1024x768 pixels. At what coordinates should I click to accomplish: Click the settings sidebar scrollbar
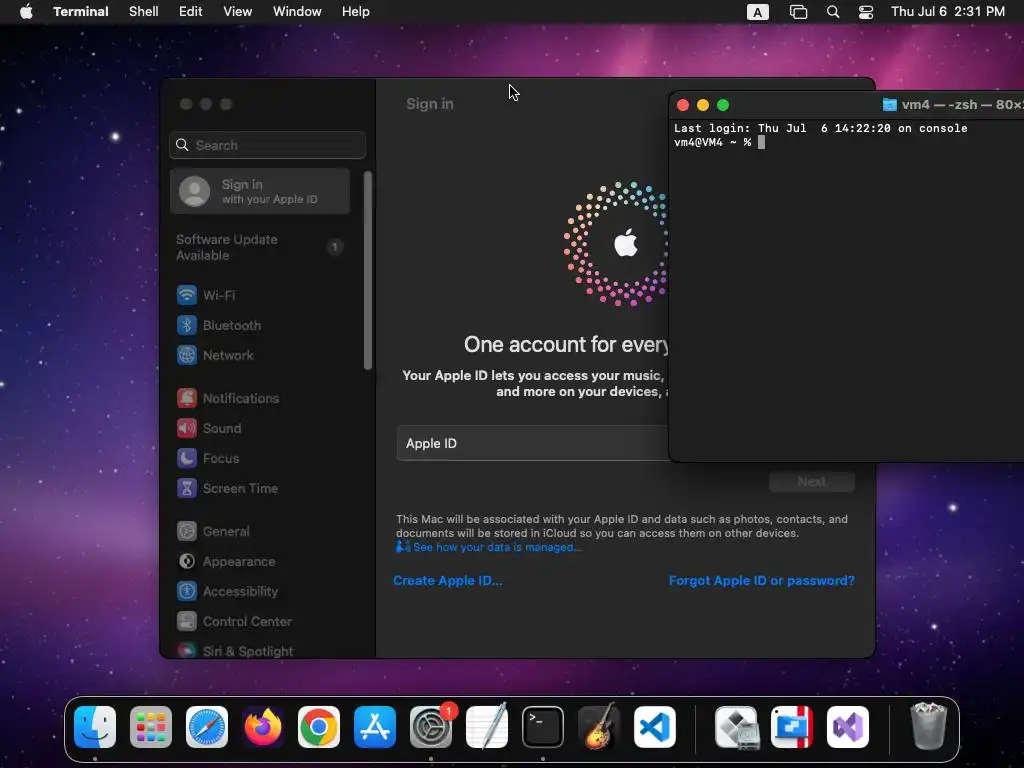[368, 270]
